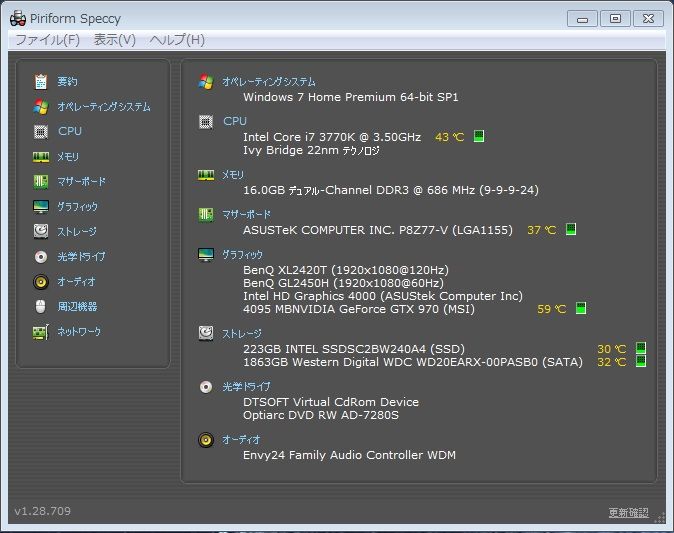
Task: Click the monitor icon in summary panel
Action: pyautogui.click(x=206, y=255)
